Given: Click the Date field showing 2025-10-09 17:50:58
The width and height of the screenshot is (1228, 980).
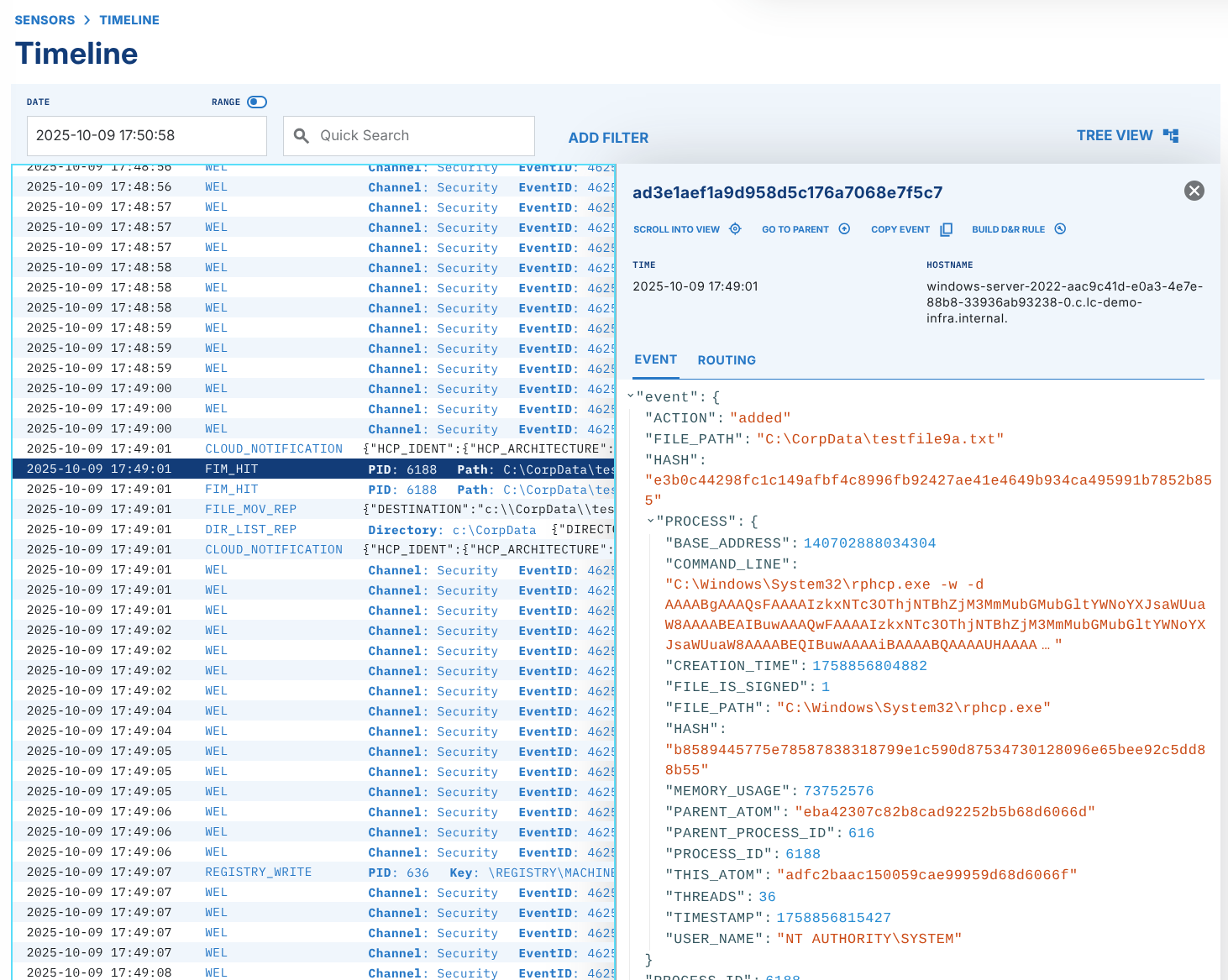Looking at the screenshot, I should coord(146,136).
